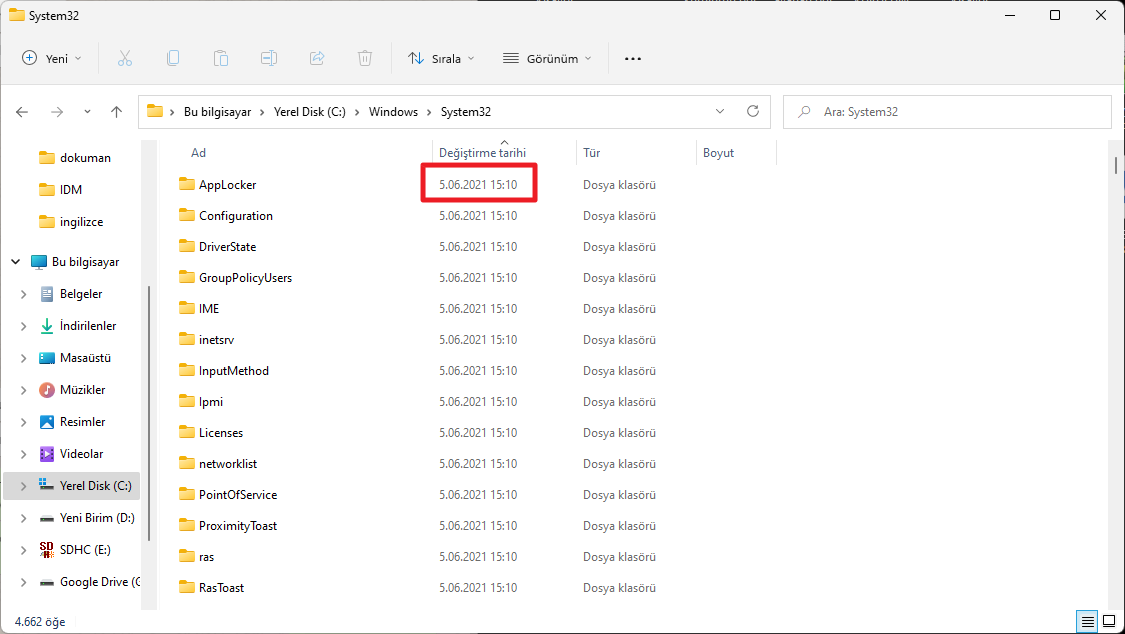Click the Rename icon in toolbar
Image resolution: width=1125 pixels, height=634 pixels.
269,59
